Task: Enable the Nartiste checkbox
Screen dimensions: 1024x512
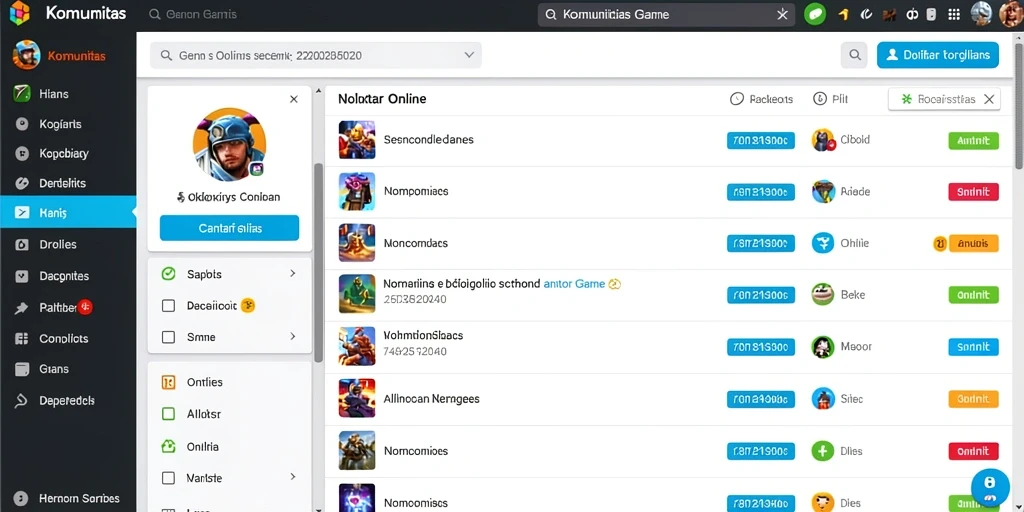Action: click(x=168, y=478)
